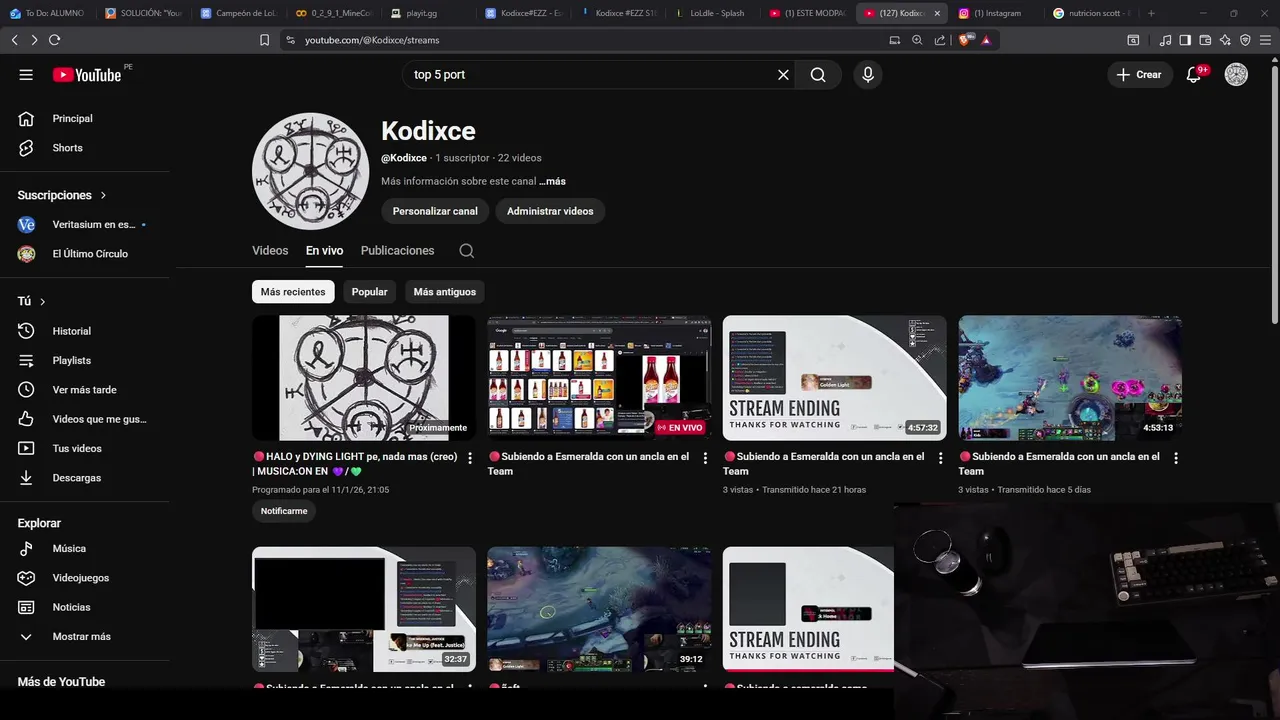Click the Personalizar canal button
The image size is (1280, 720).
(x=435, y=211)
